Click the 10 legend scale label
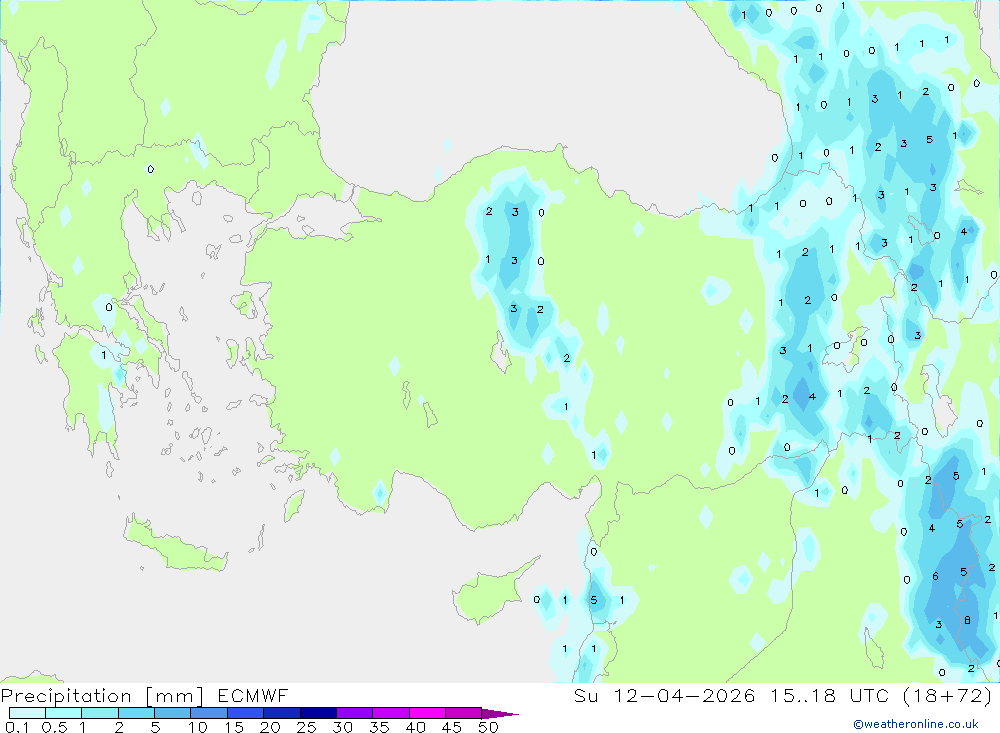 click(198, 727)
